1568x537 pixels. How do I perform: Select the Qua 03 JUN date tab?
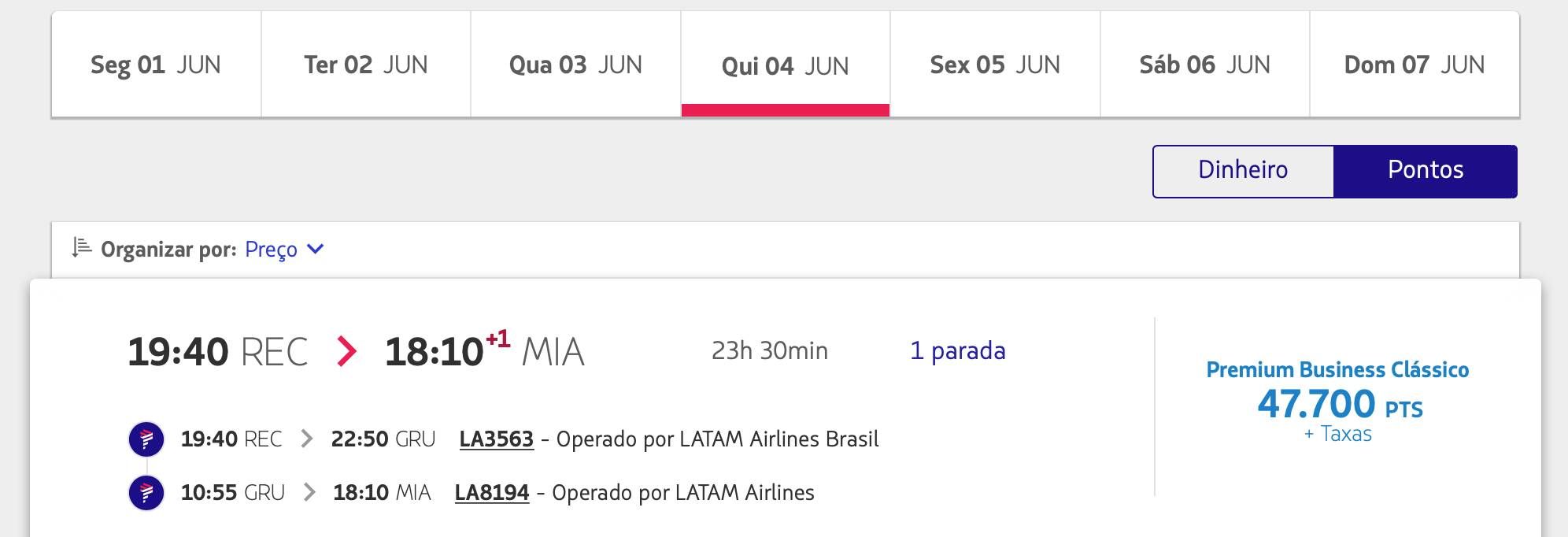tap(575, 65)
